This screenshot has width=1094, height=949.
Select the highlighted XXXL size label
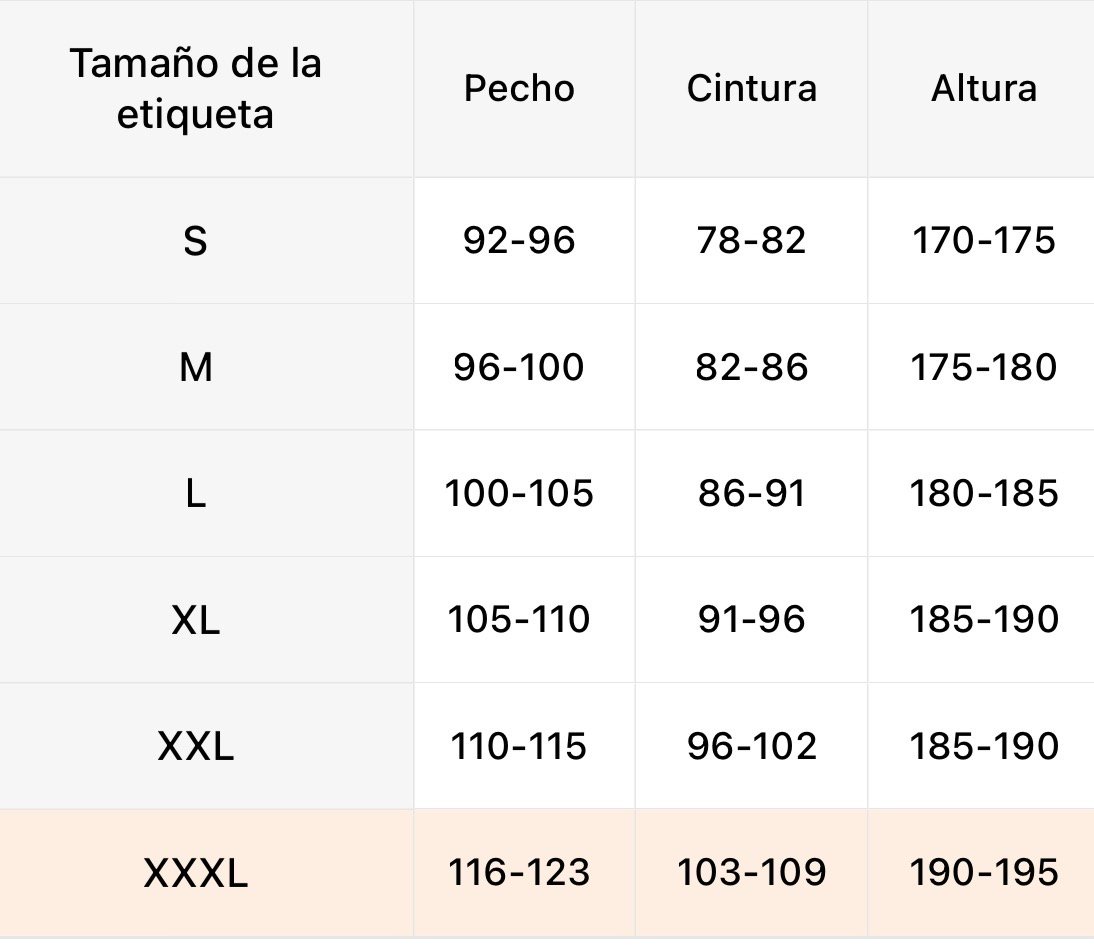coord(196,874)
